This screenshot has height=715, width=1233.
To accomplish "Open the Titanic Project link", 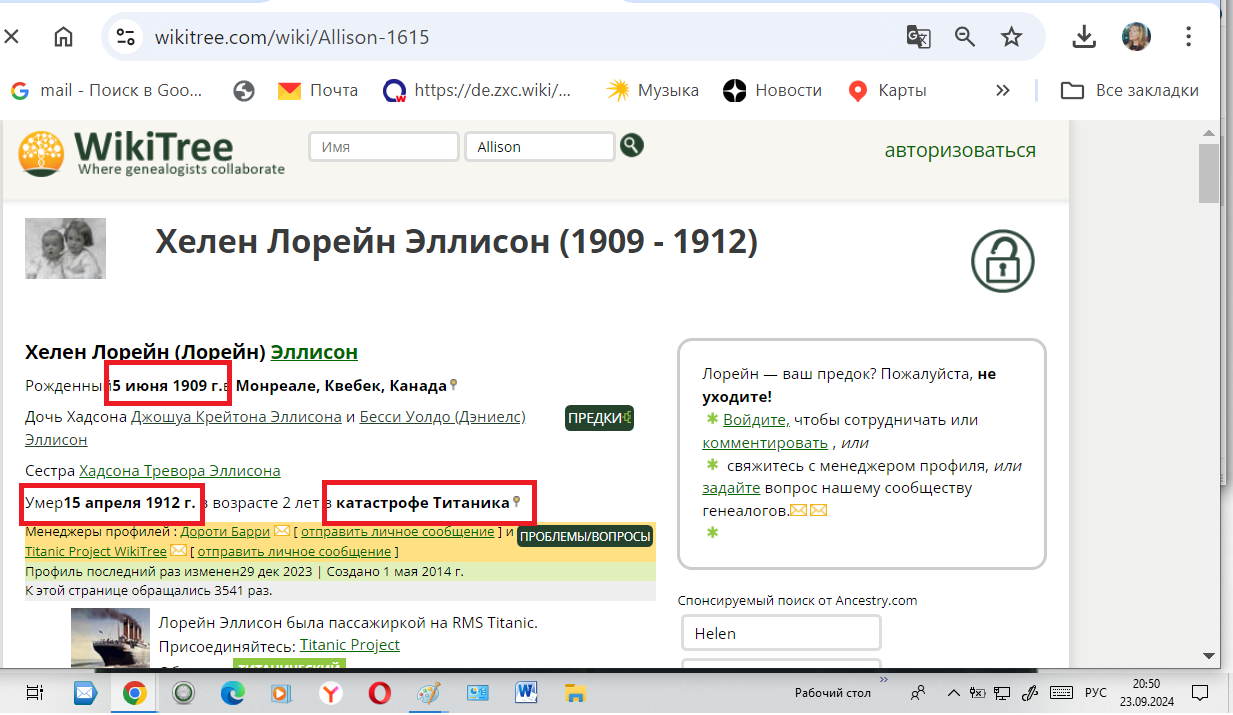I will 349,645.
